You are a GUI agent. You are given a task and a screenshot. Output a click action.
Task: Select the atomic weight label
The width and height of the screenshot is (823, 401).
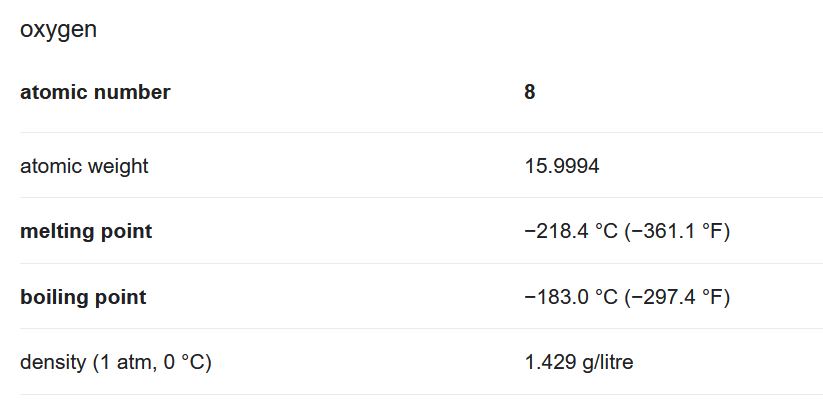[x=84, y=166]
